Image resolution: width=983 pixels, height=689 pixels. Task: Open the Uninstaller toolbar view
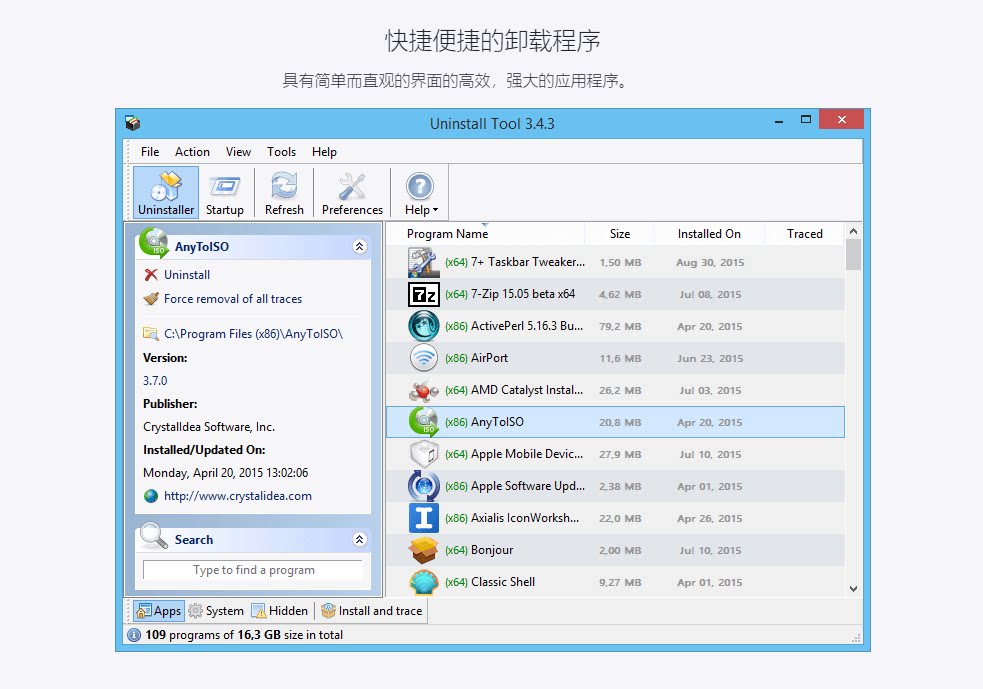166,192
